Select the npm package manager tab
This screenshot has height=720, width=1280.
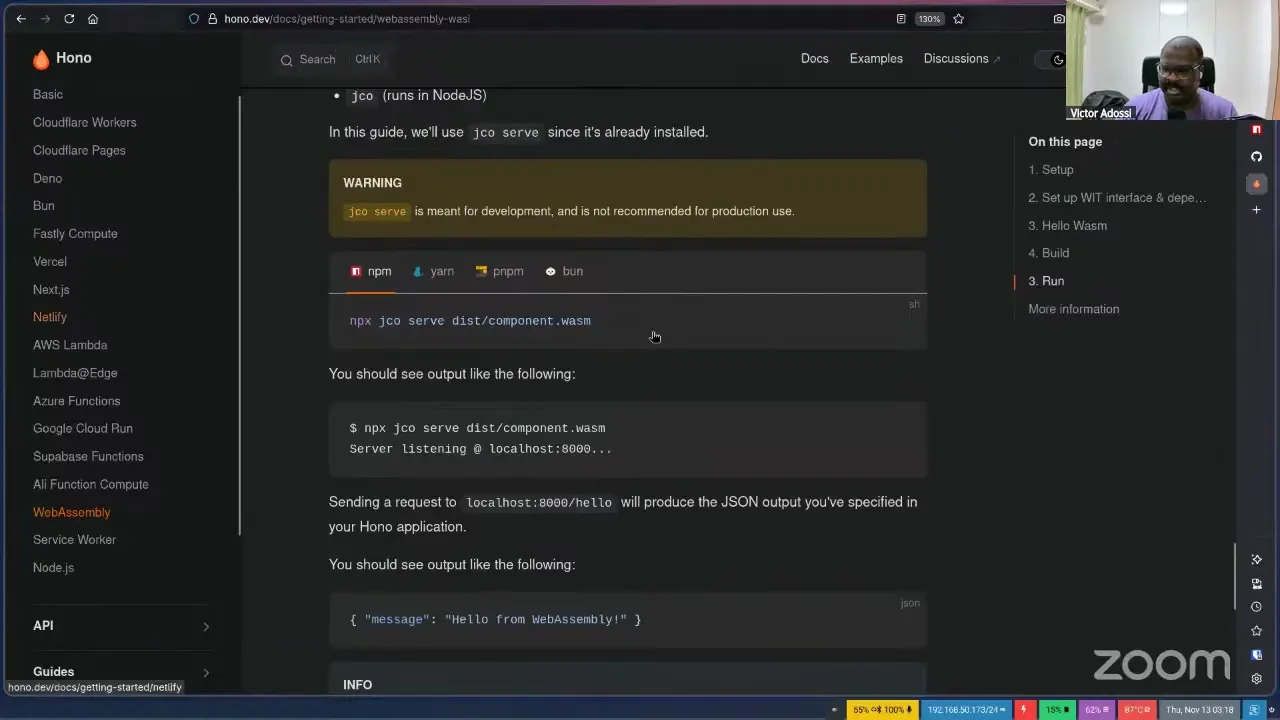(371, 271)
